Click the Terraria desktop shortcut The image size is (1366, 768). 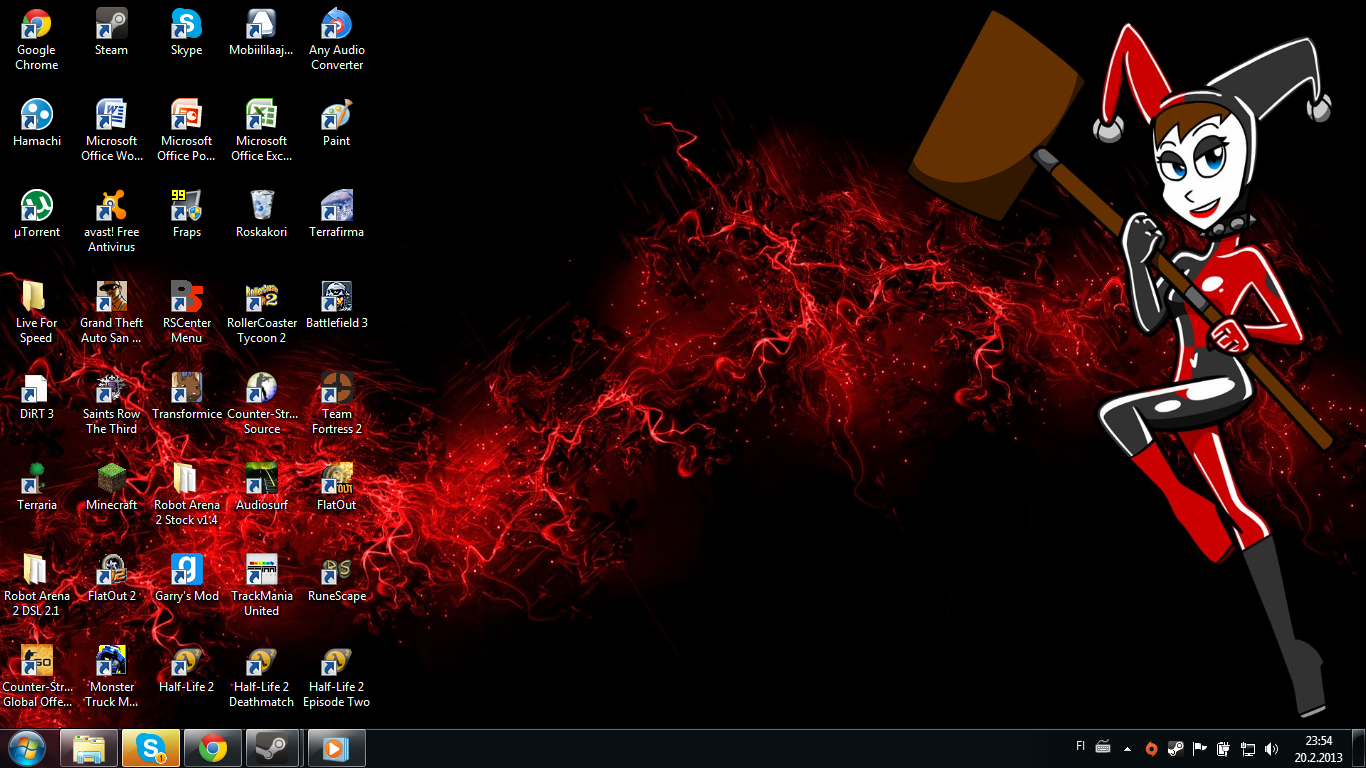37,488
